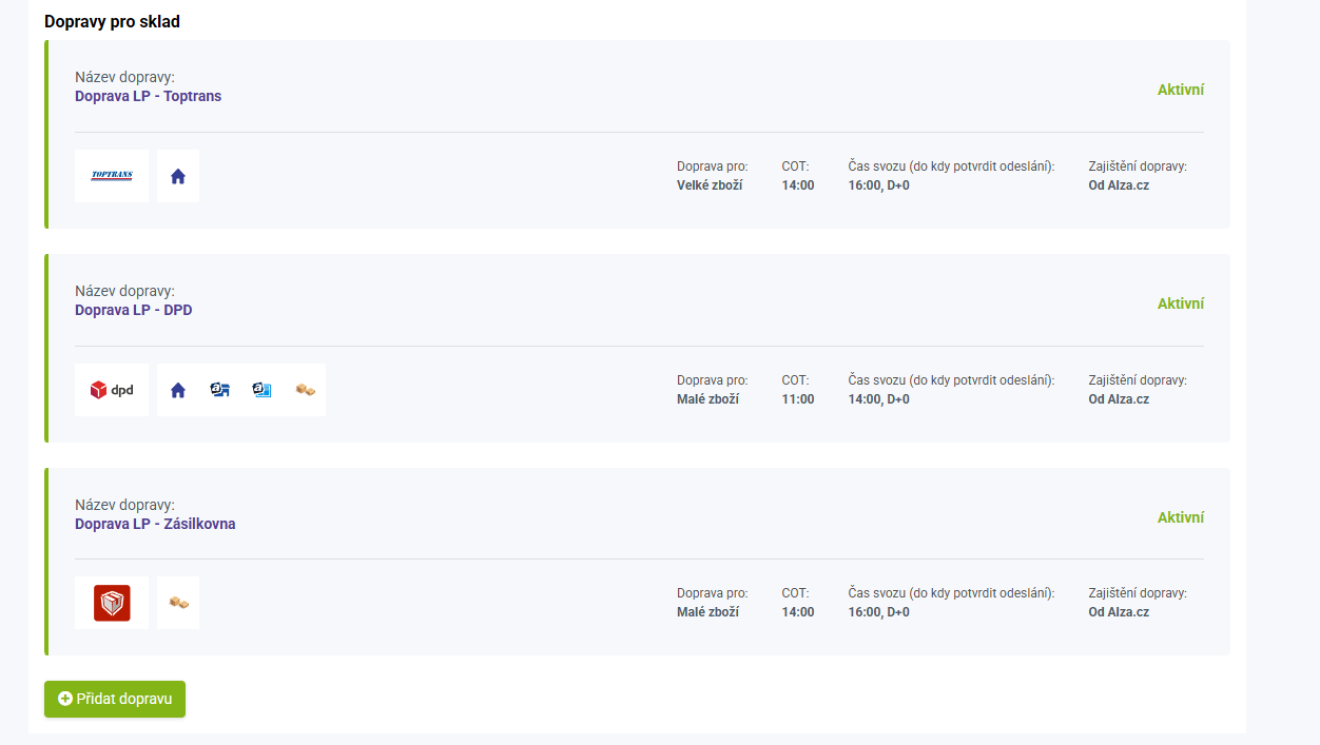Click the Zásilkovna carrier logo
1320x745 pixels.
112,603
